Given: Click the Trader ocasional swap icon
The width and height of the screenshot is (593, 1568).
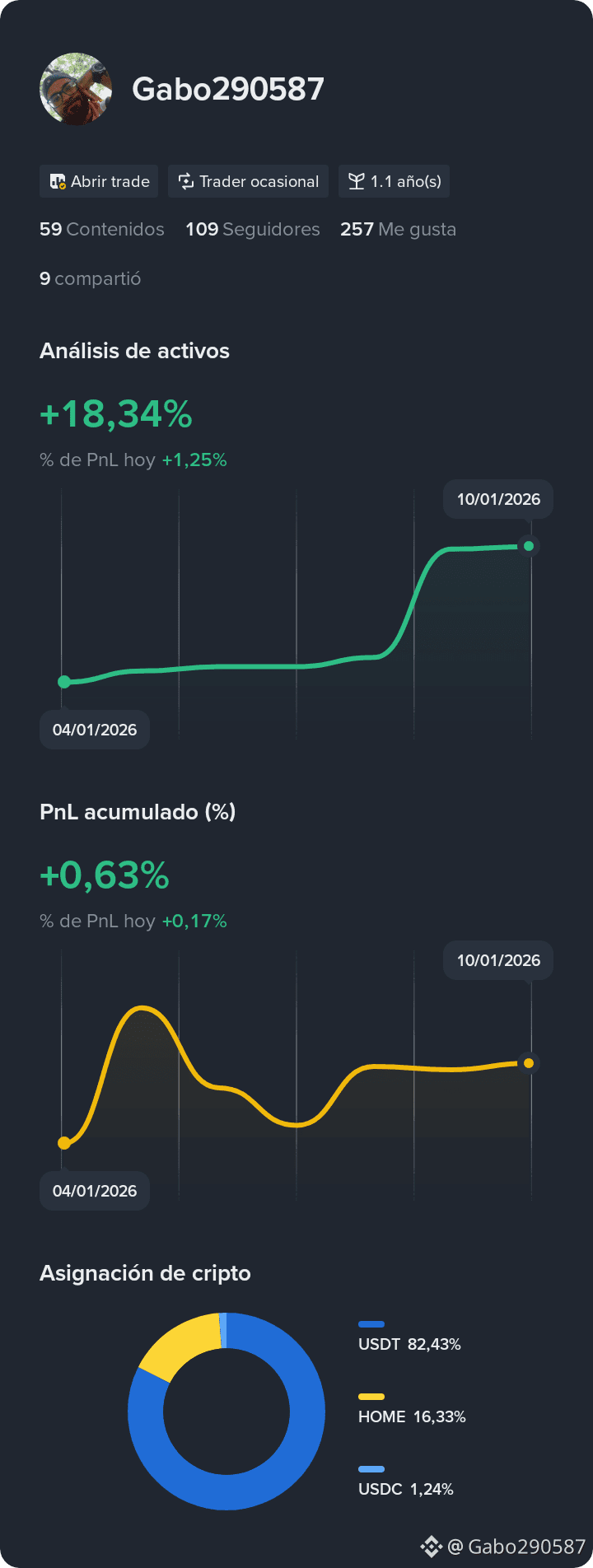Looking at the screenshot, I should 186,181.
